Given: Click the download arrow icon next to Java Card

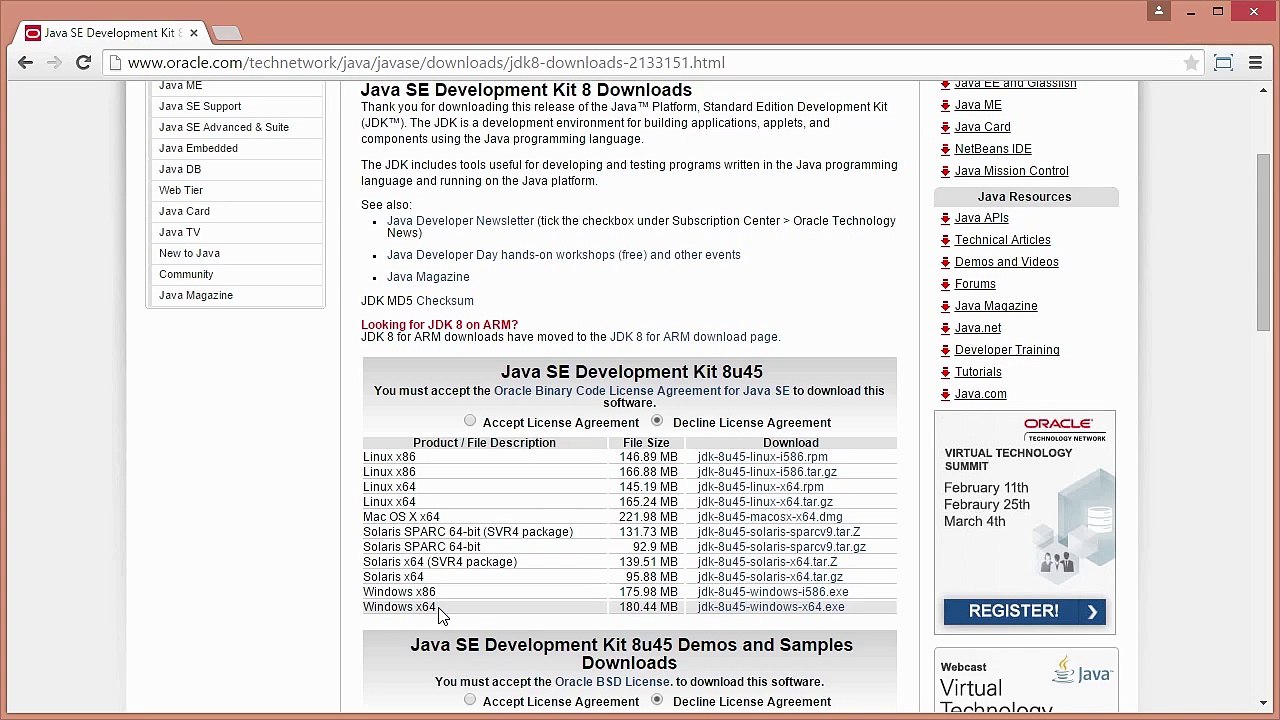Looking at the screenshot, I should pos(946,127).
